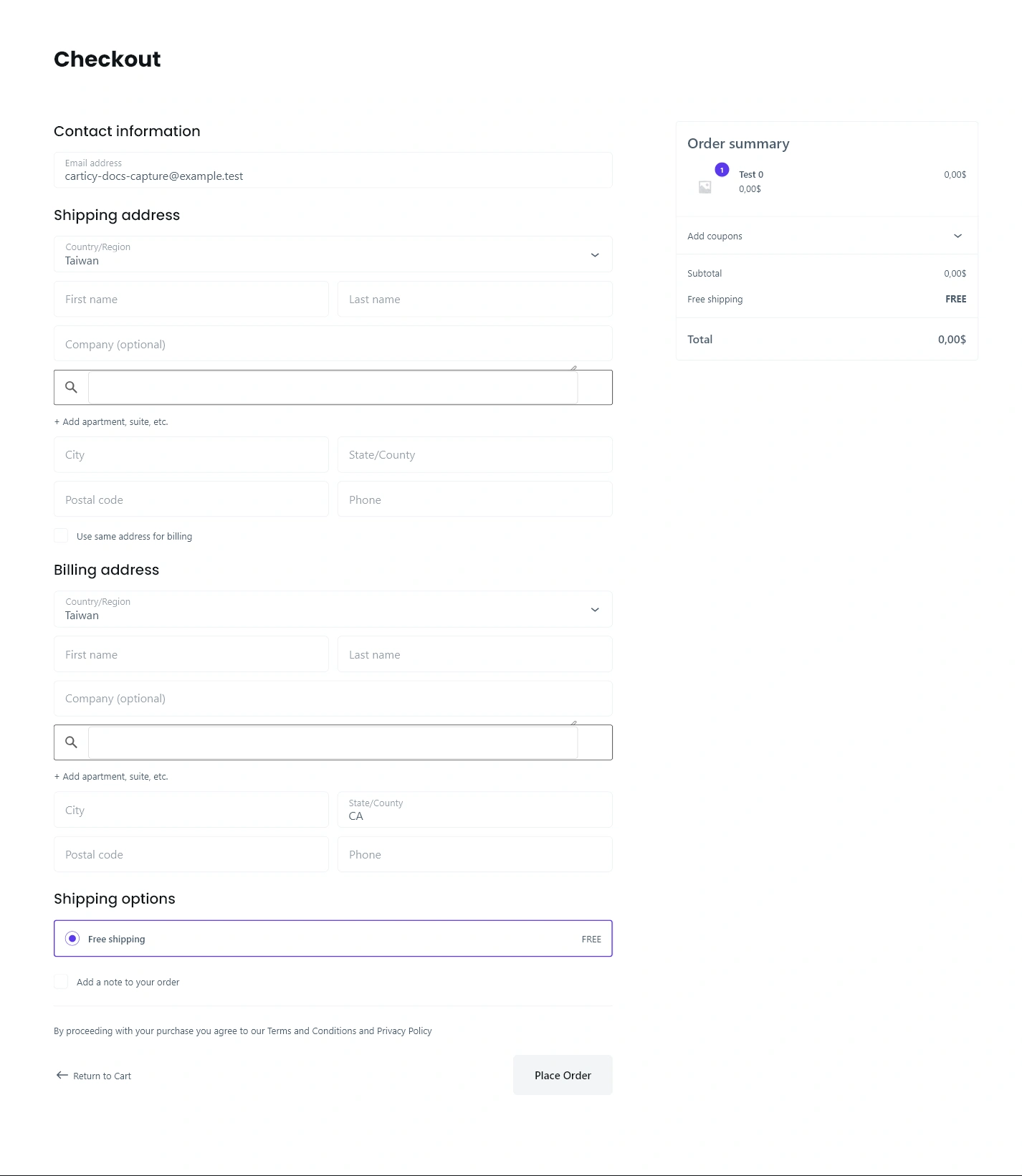Focus the shipping Postal code field
1022x1176 pixels.
(191, 499)
